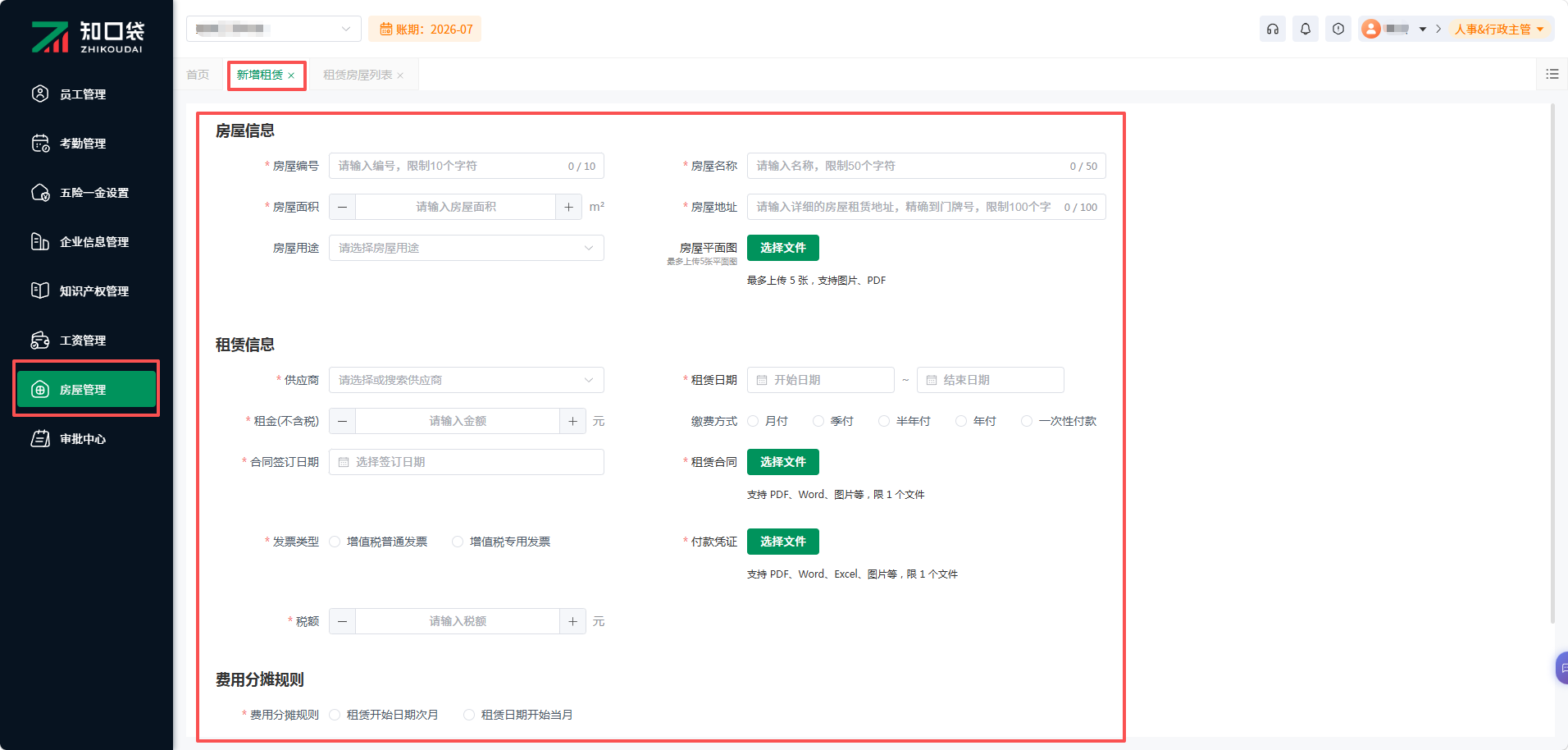This screenshot has height=750, width=1568.
Task: Open the tab list menu icon
Action: (x=1552, y=74)
